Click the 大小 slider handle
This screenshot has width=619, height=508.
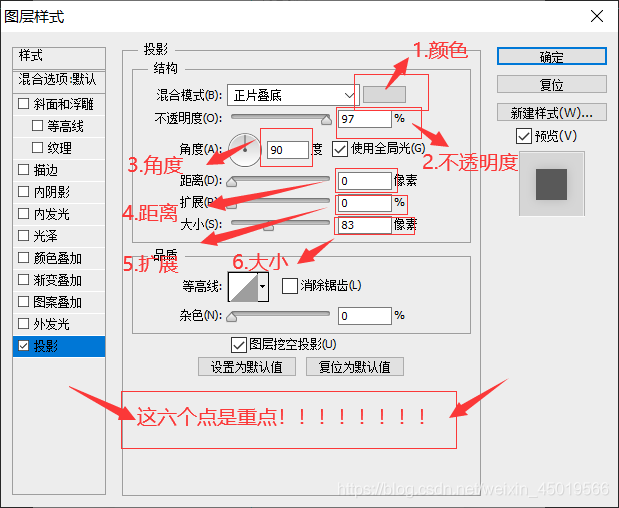(x=268, y=226)
